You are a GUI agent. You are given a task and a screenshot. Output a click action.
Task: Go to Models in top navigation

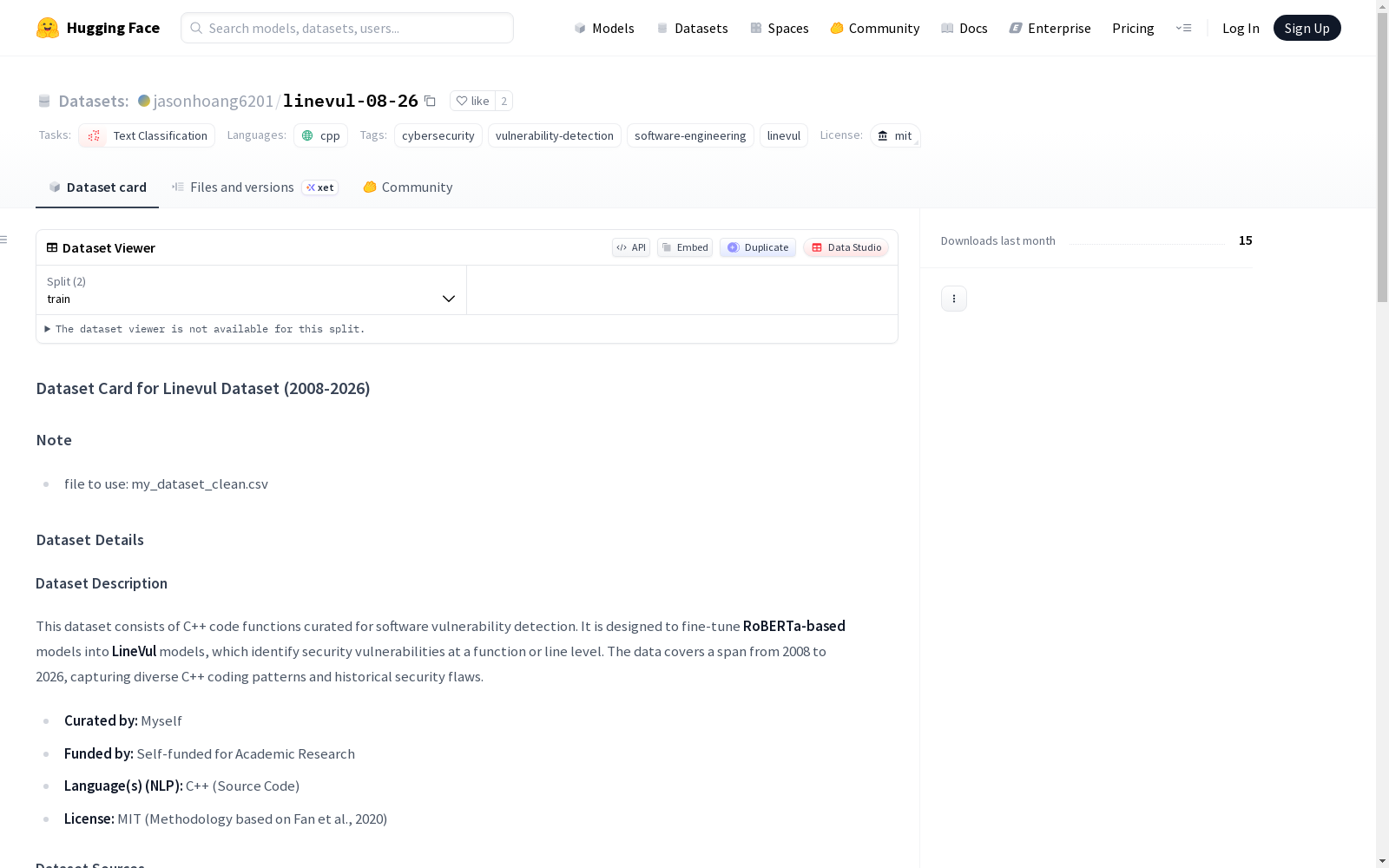[x=604, y=28]
